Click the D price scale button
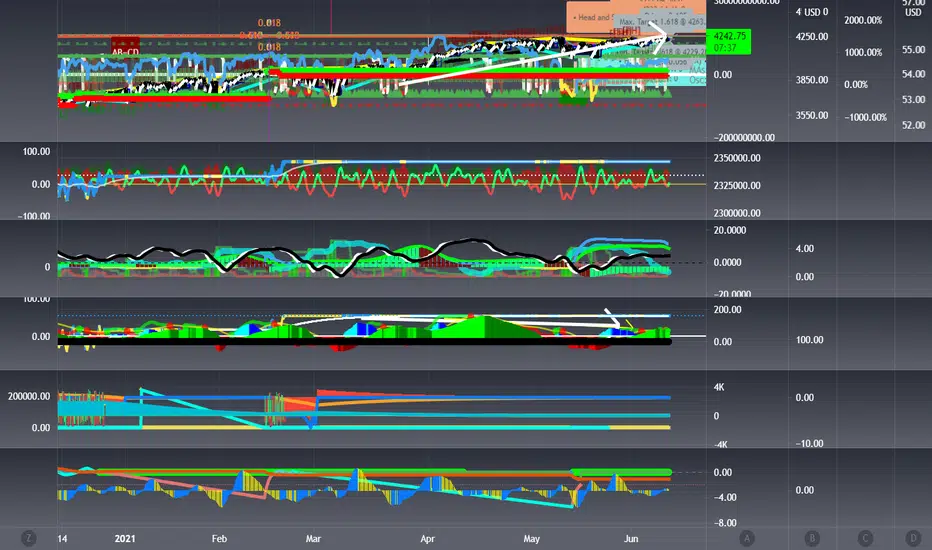 914,539
